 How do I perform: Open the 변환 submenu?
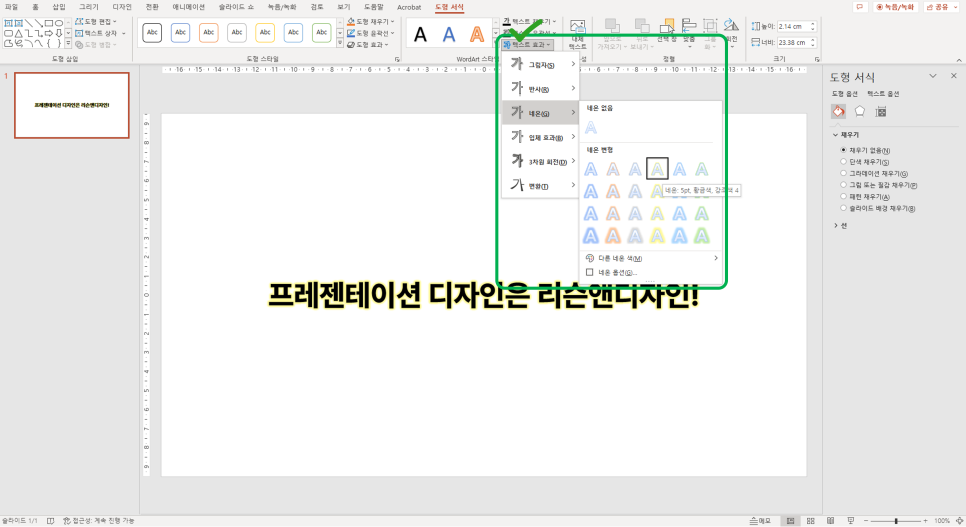pos(540,186)
